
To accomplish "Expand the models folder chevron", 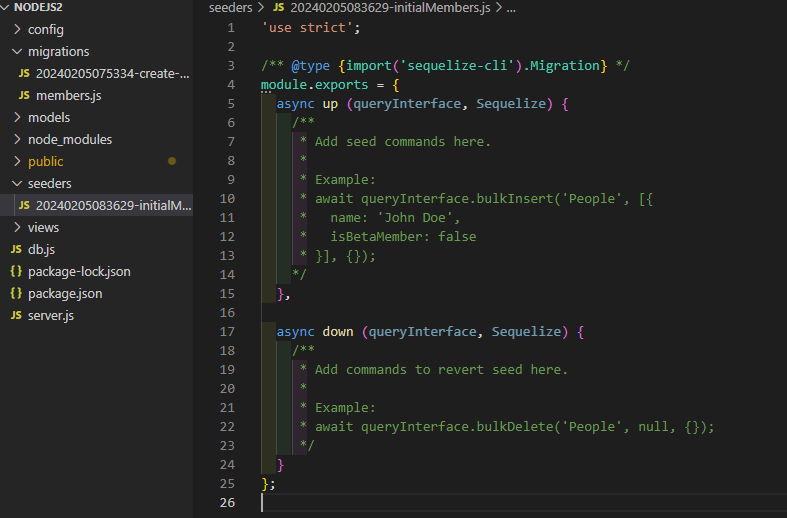I will coord(17,117).
